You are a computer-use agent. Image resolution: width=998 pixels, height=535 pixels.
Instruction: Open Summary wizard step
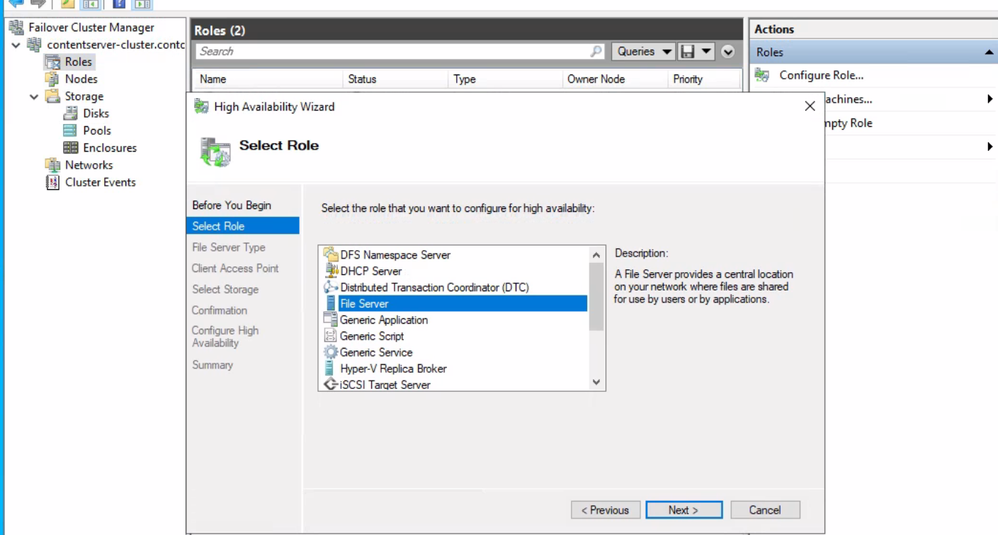(x=213, y=365)
